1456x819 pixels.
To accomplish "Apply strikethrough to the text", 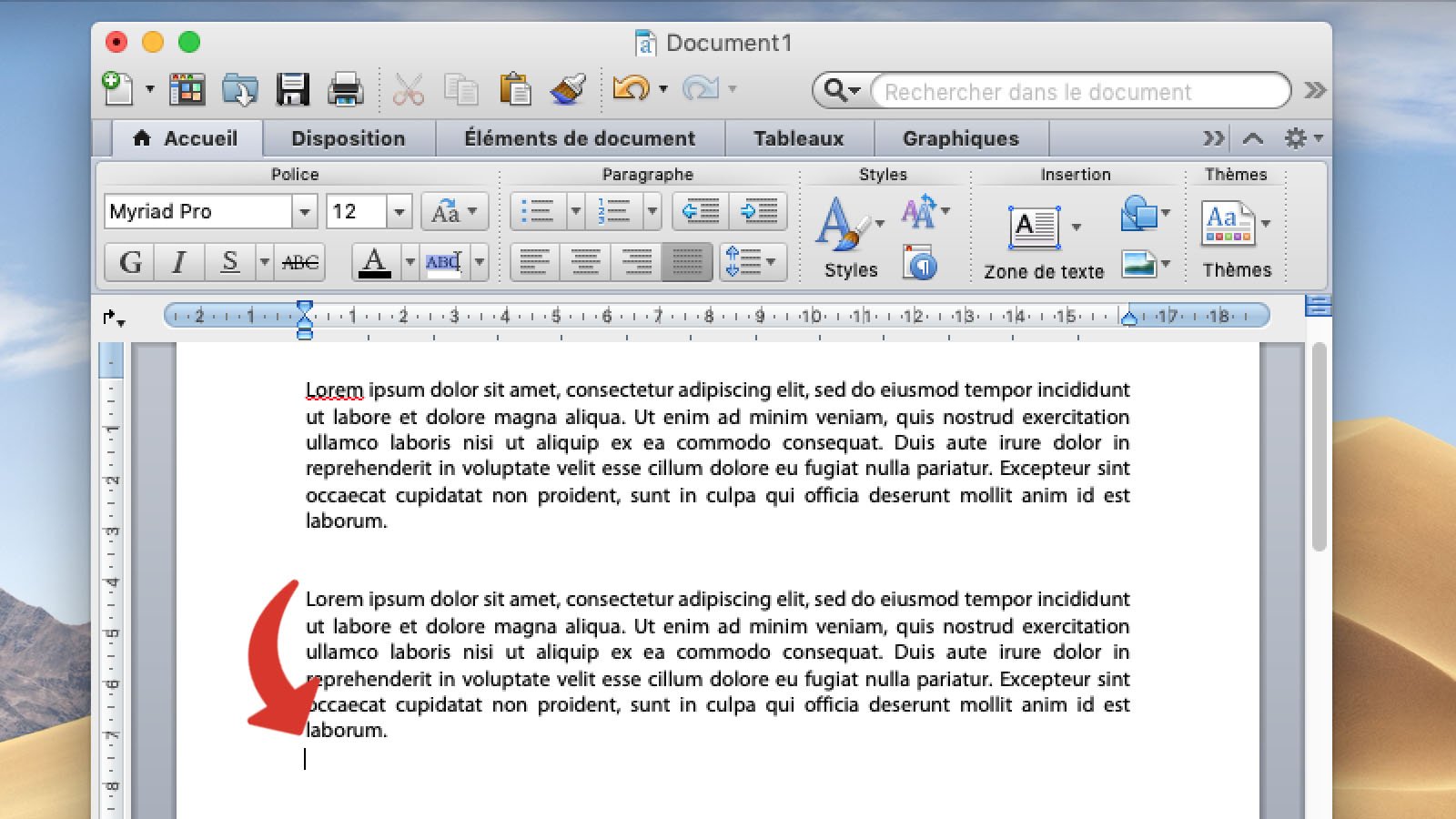I will 300,263.
